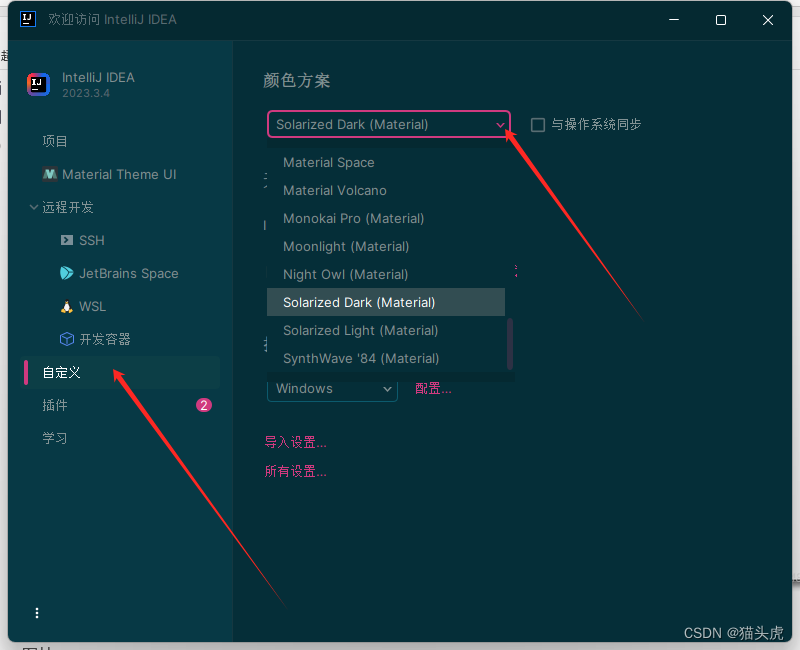Viewport: 800px width, 650px height.
Task: Close the IntelliJ IDEA welcome window
Action: pyautogui.click(x=768, y=20)
